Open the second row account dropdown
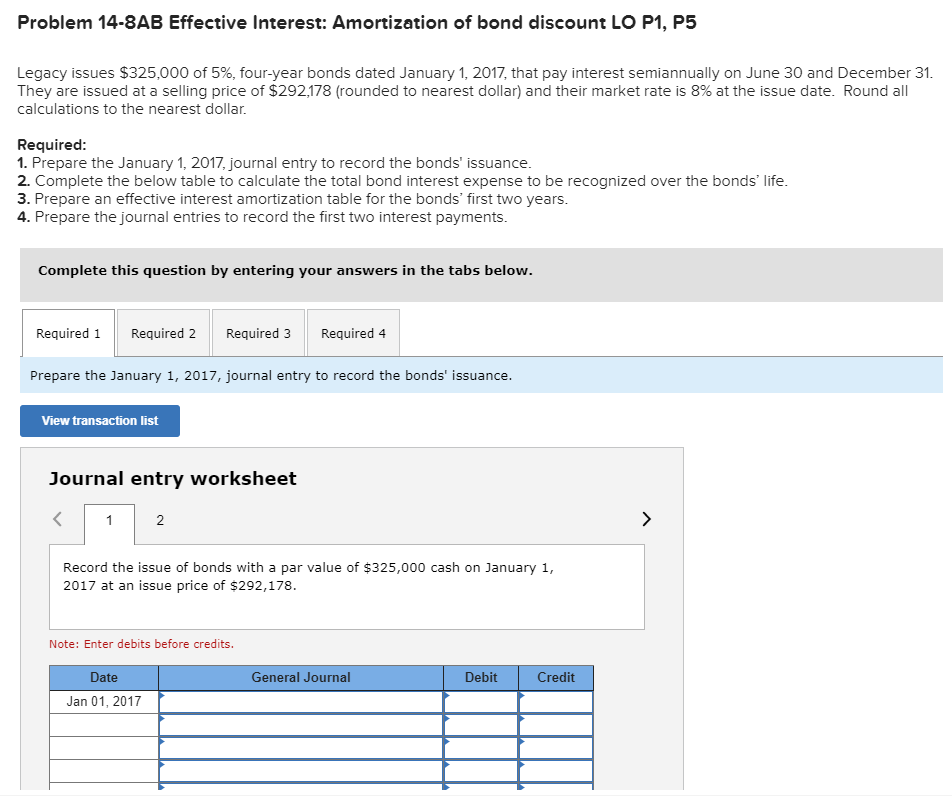This screenshot has height=798, width=952. (300, 723)
